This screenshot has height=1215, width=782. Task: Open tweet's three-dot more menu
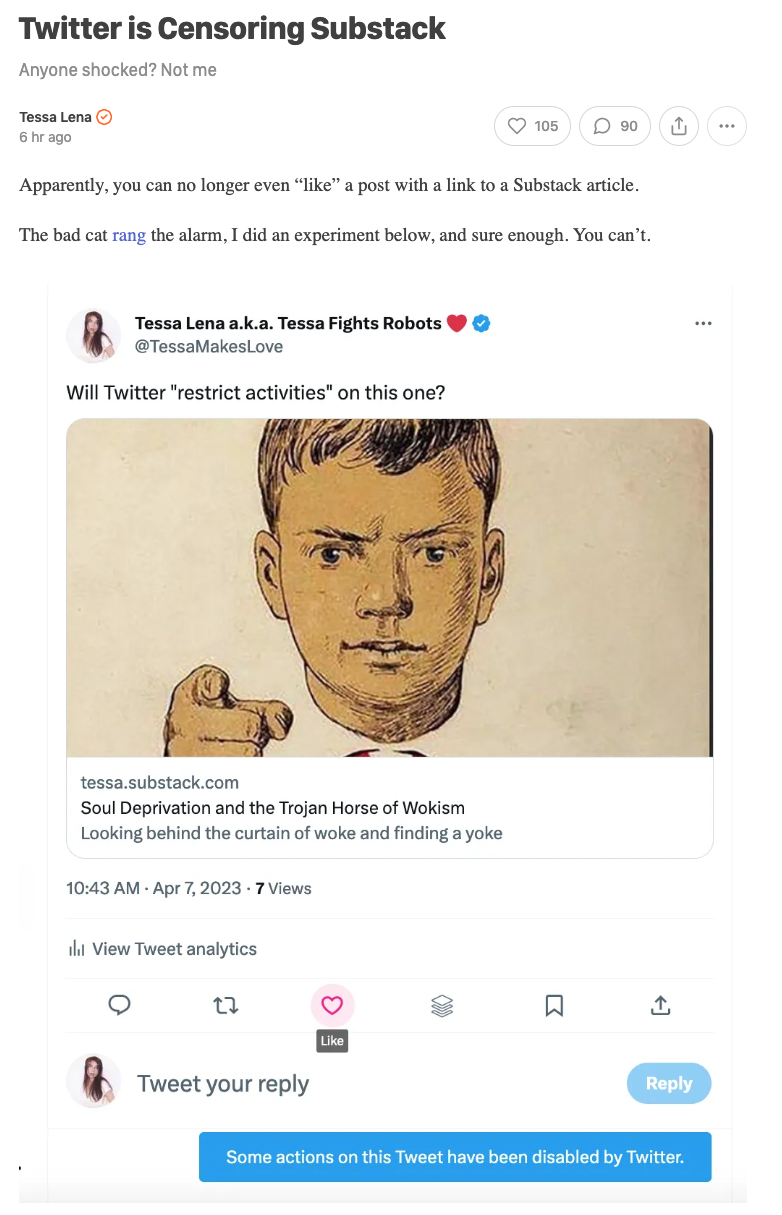click(x=703, y=323)
